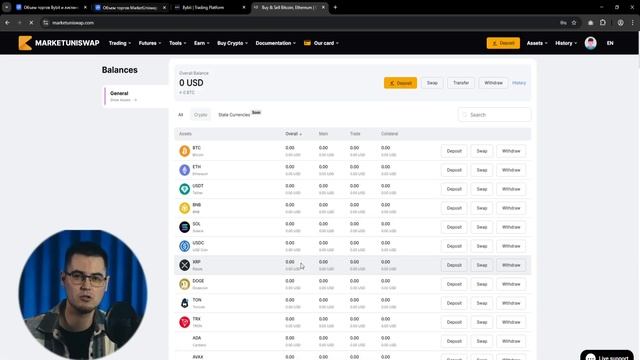Select General in the Balances sidebar
The image size is (640, 360).
point(136,96)
